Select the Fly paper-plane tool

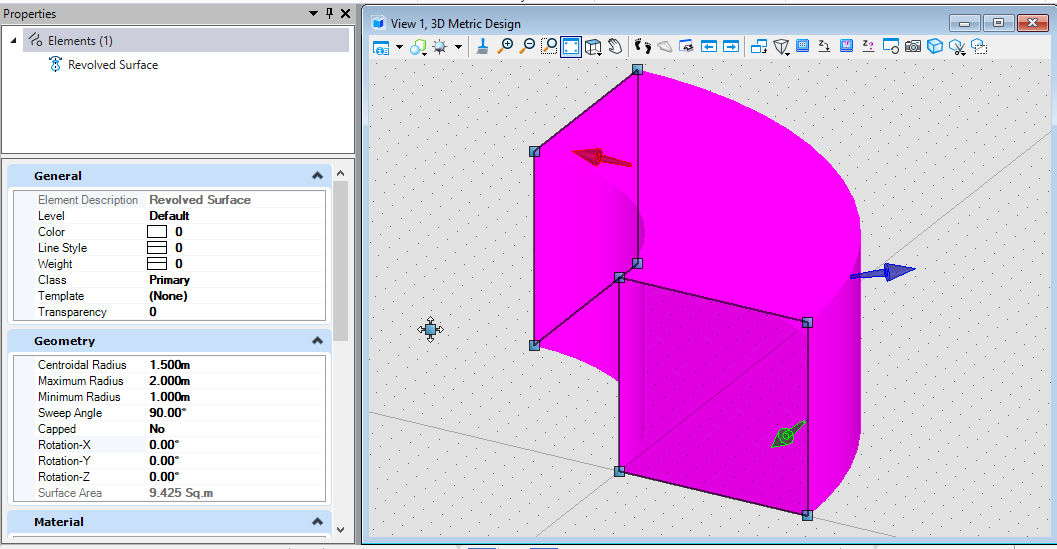coord(665,47)
